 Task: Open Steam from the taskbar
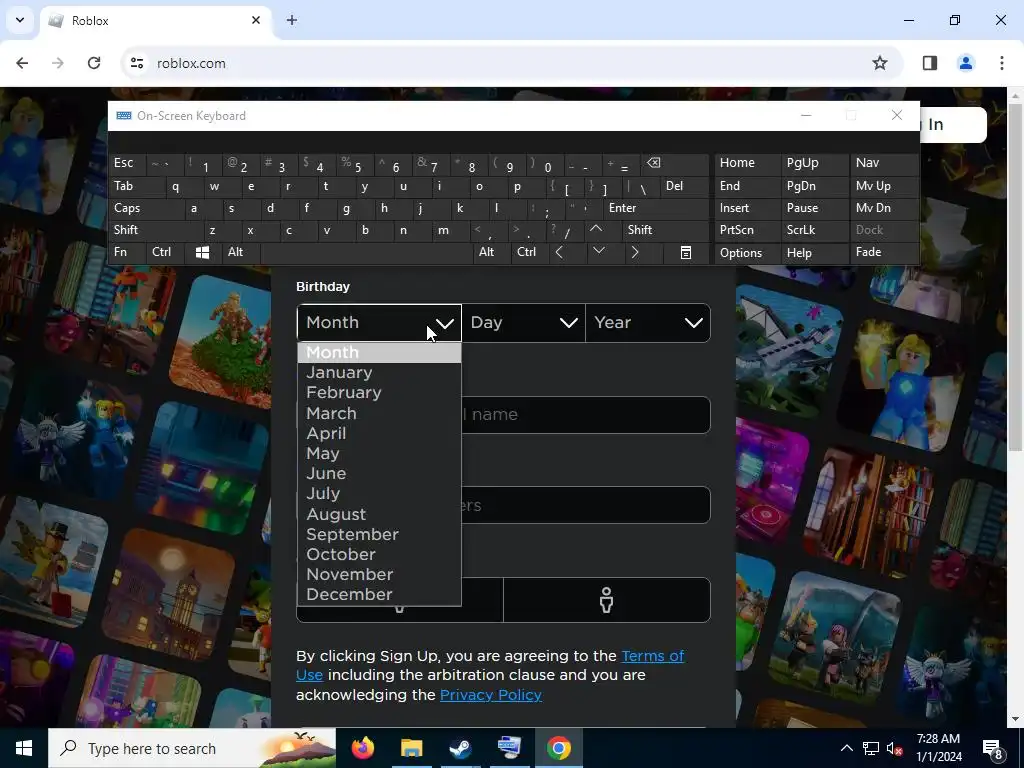tap(460, 748)
